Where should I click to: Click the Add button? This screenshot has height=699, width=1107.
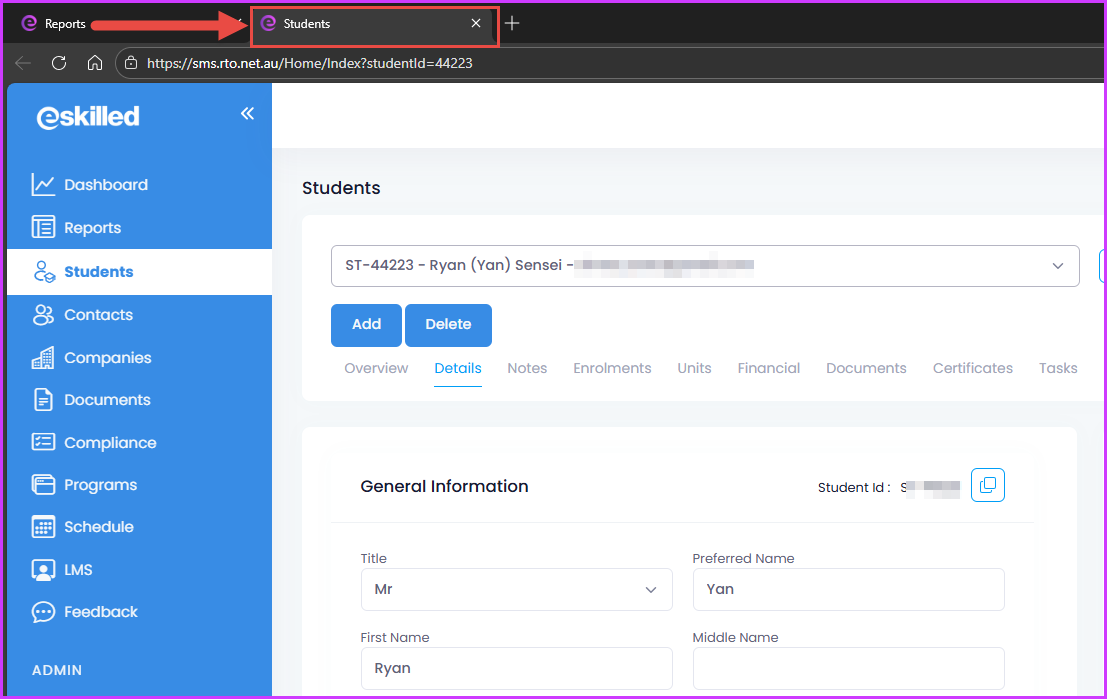(366, 324)
